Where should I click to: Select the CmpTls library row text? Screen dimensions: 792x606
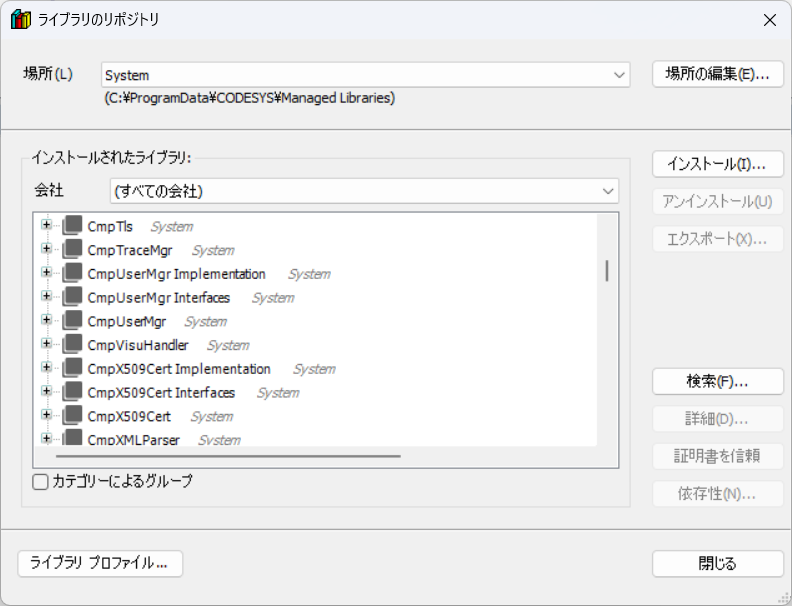[x=110, y=226]
